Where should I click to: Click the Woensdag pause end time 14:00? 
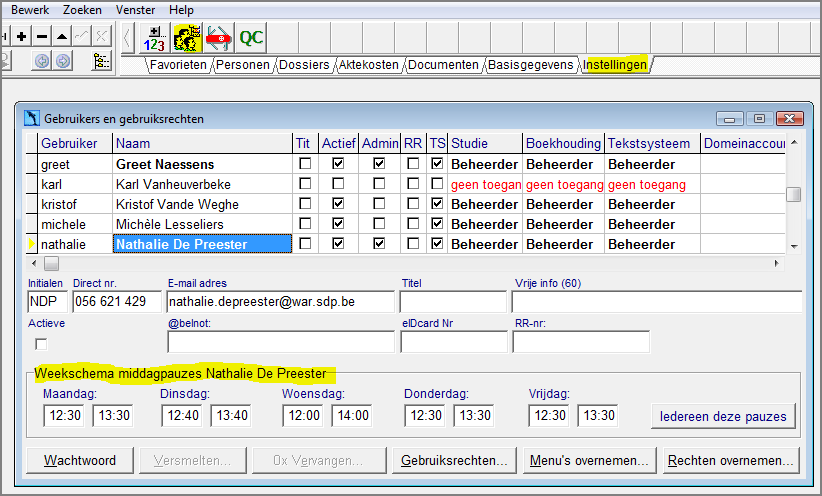tap(352, 415)
